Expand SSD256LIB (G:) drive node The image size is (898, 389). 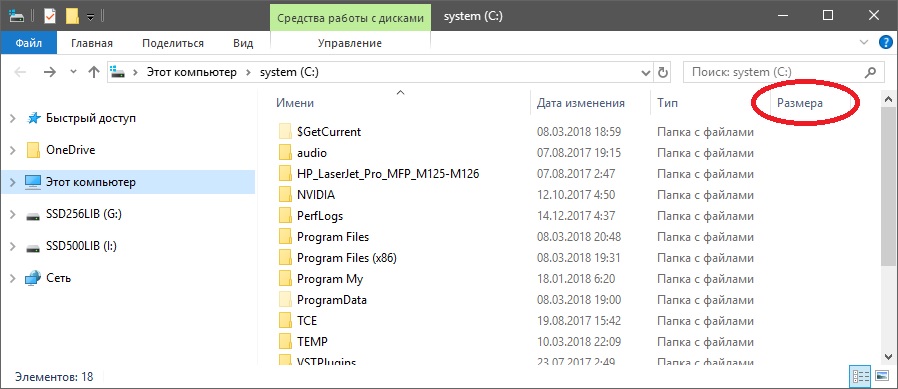[13, 215]
